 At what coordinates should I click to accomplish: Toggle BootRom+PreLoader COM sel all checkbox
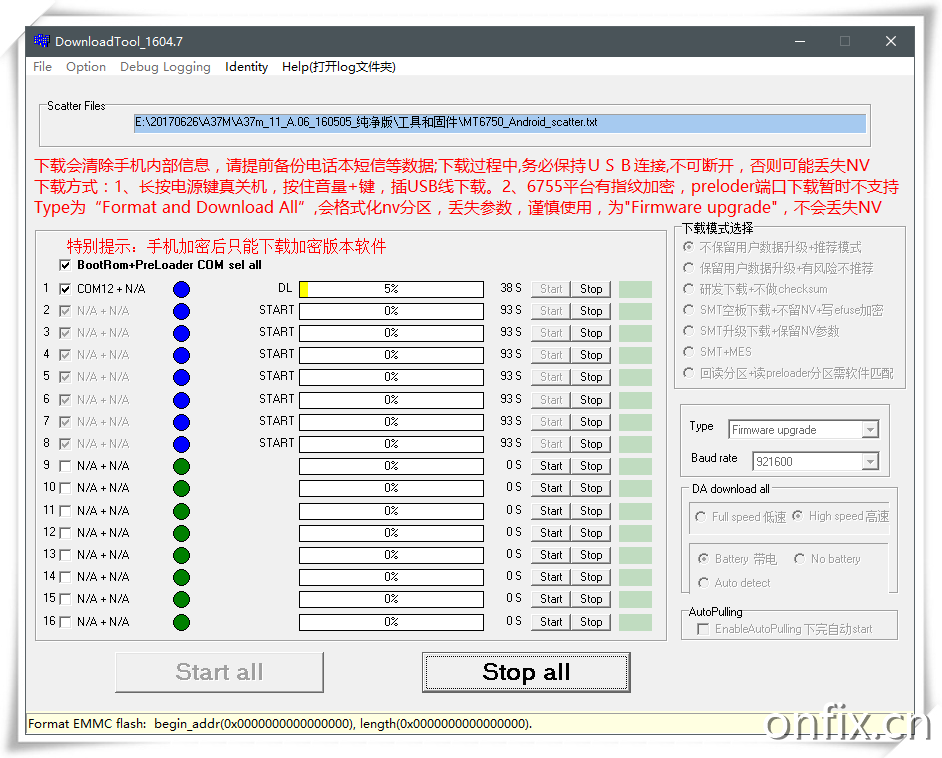pyautogui.click(x=65, y=265)
